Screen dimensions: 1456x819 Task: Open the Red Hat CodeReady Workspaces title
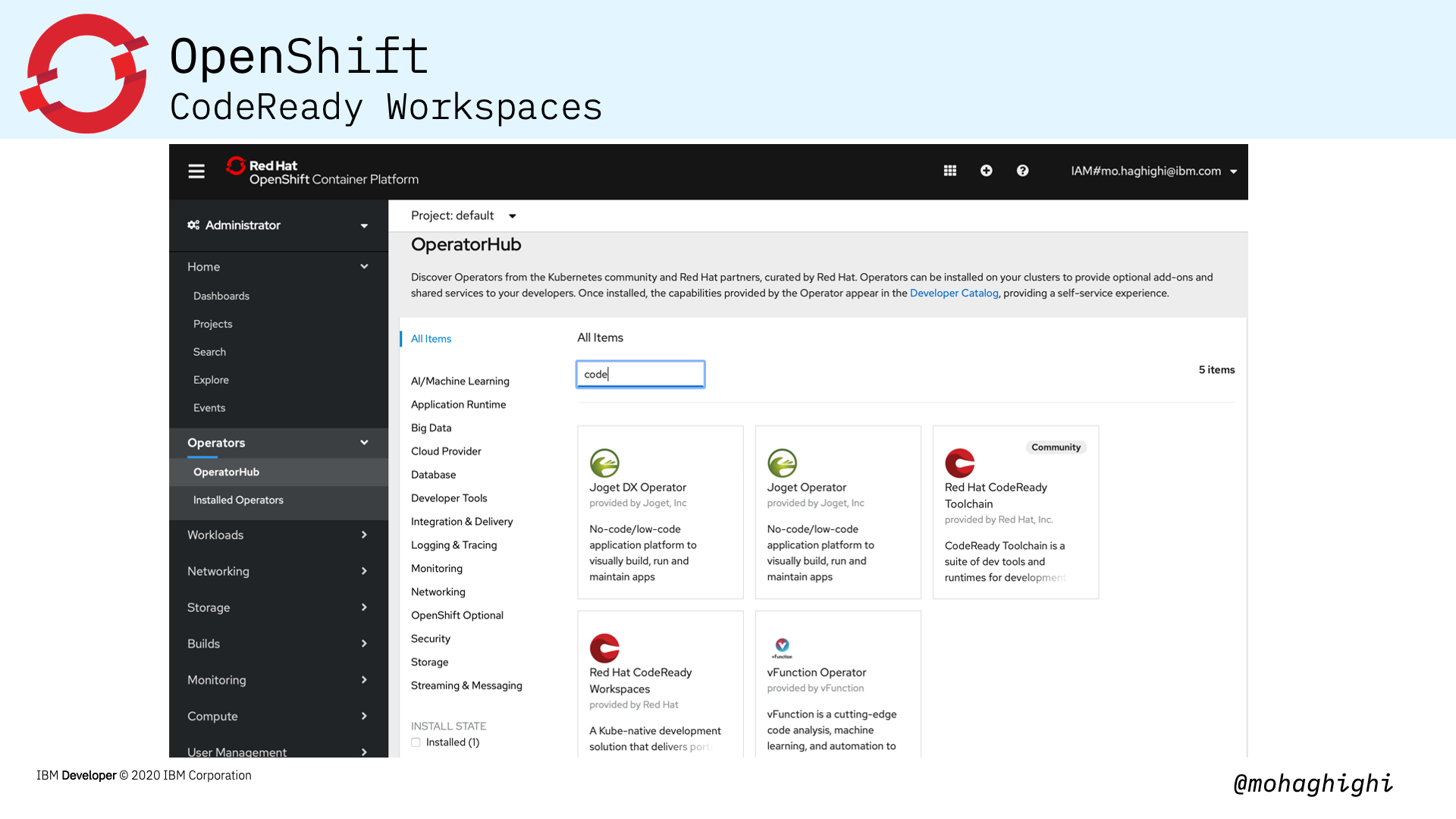pos(641,681)
